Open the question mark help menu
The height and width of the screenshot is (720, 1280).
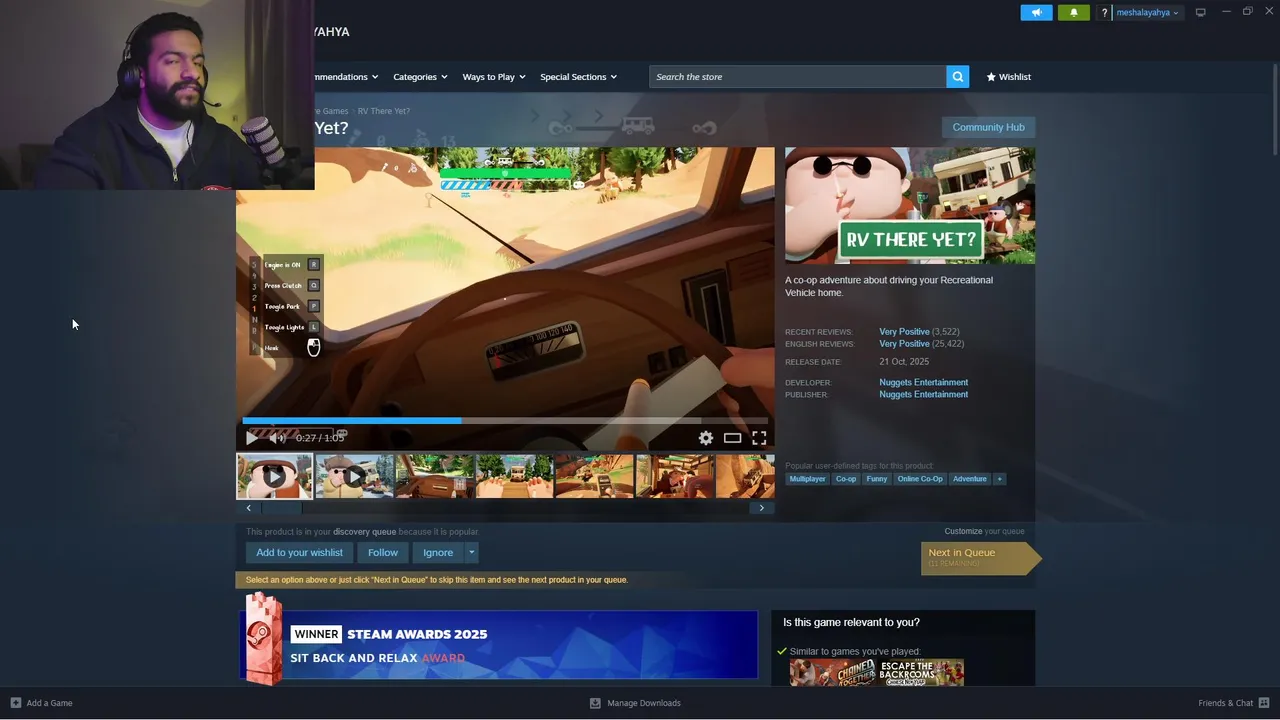1104,13
